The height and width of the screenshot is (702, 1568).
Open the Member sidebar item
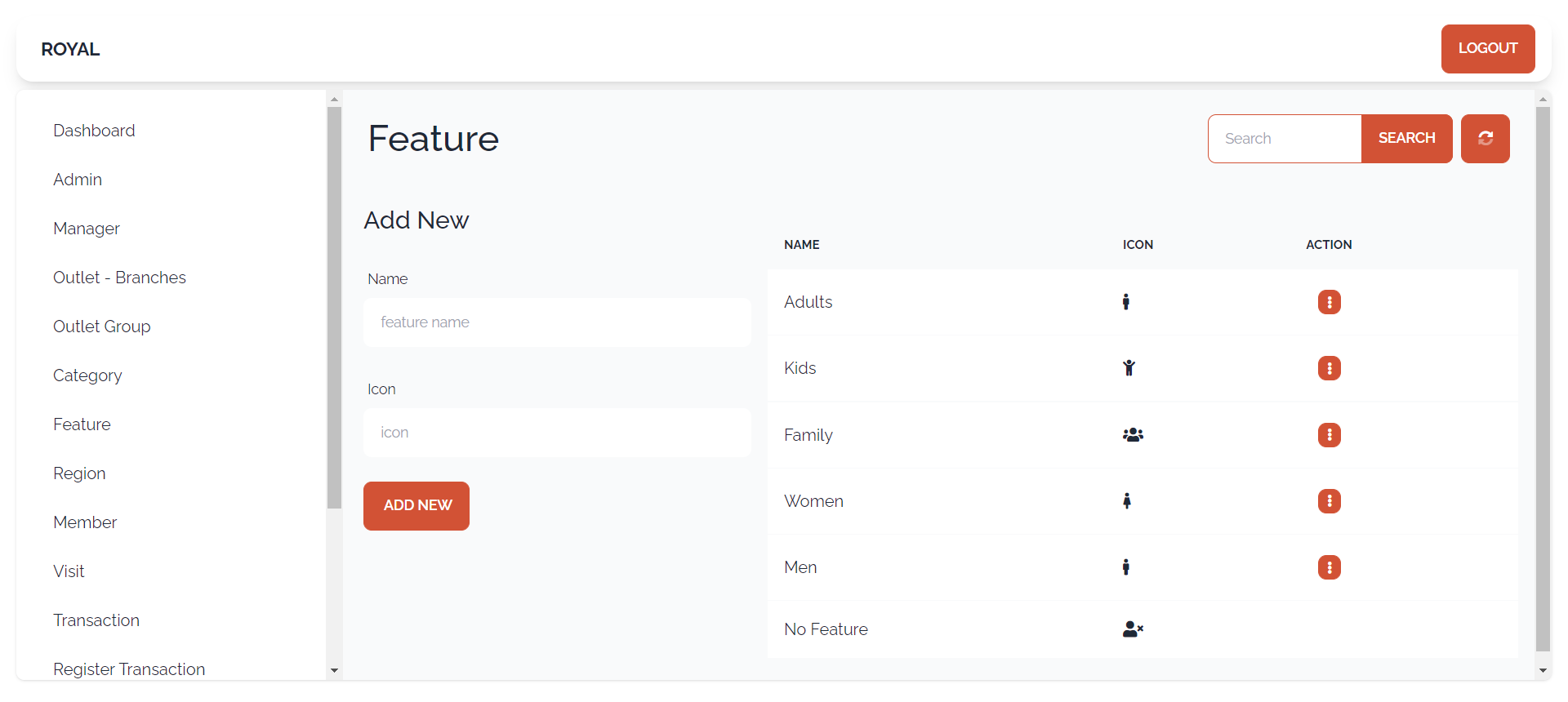tap(85, 522)
